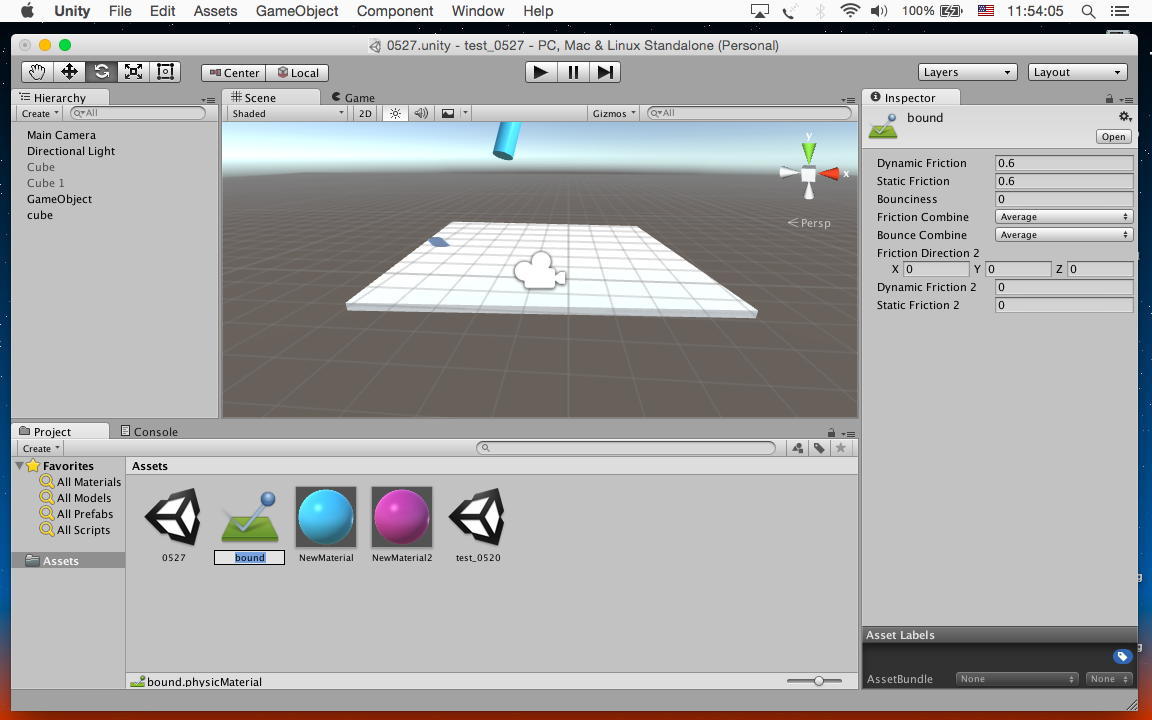Click the camera gizmo in the scene

tap(540, 270)
